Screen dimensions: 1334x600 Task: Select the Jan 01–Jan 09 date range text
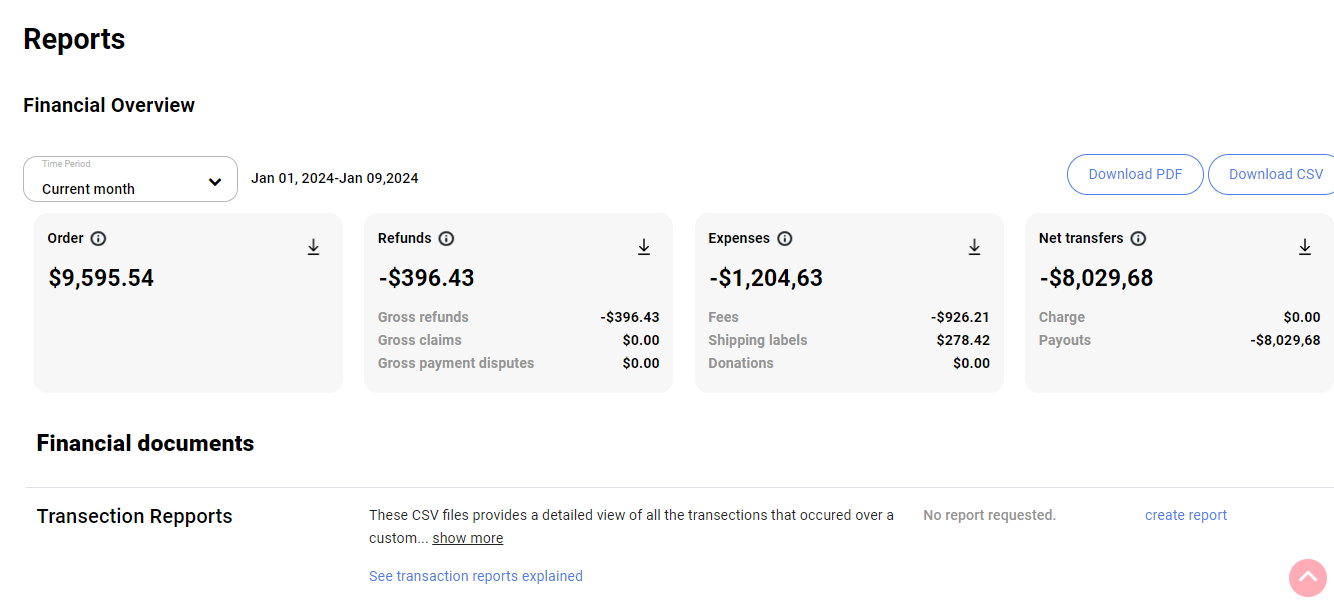tap(334, 179)
